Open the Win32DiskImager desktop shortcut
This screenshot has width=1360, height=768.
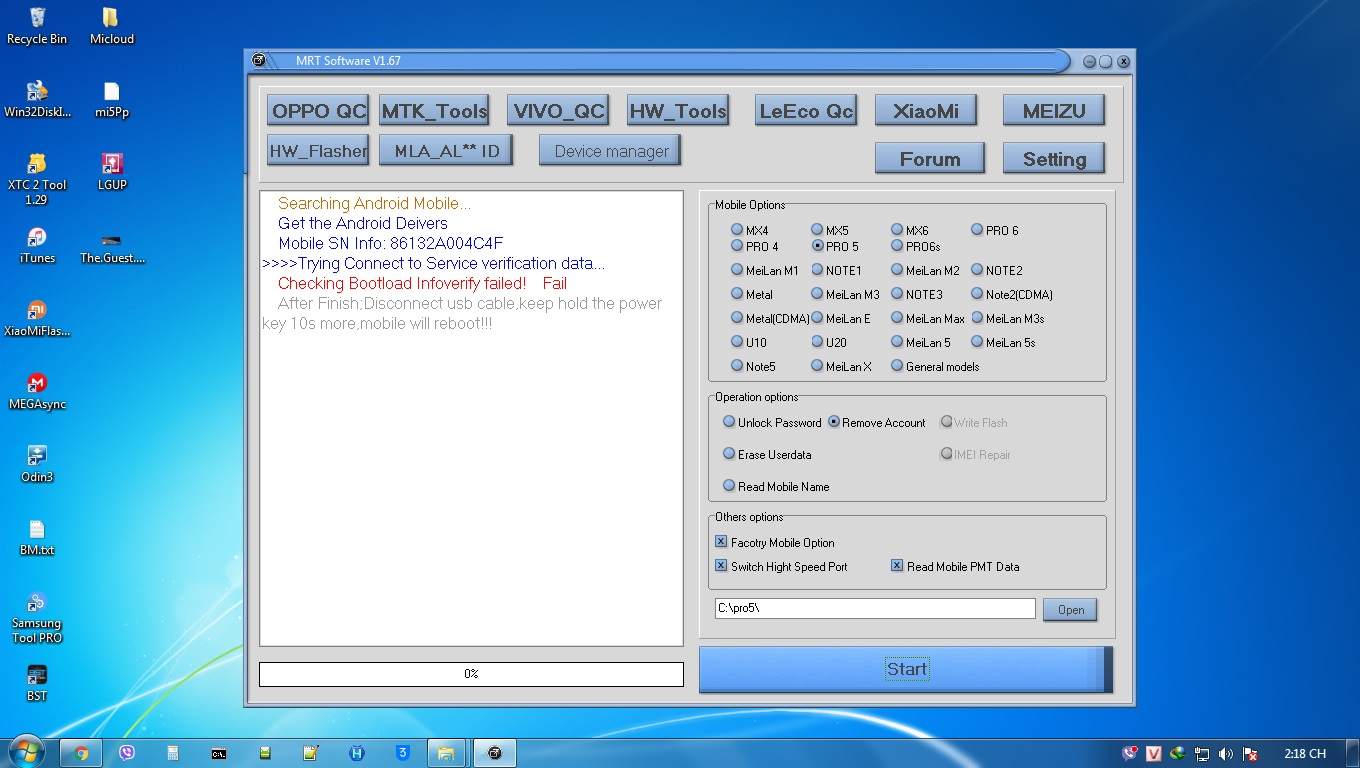click(x=37, y=99)
